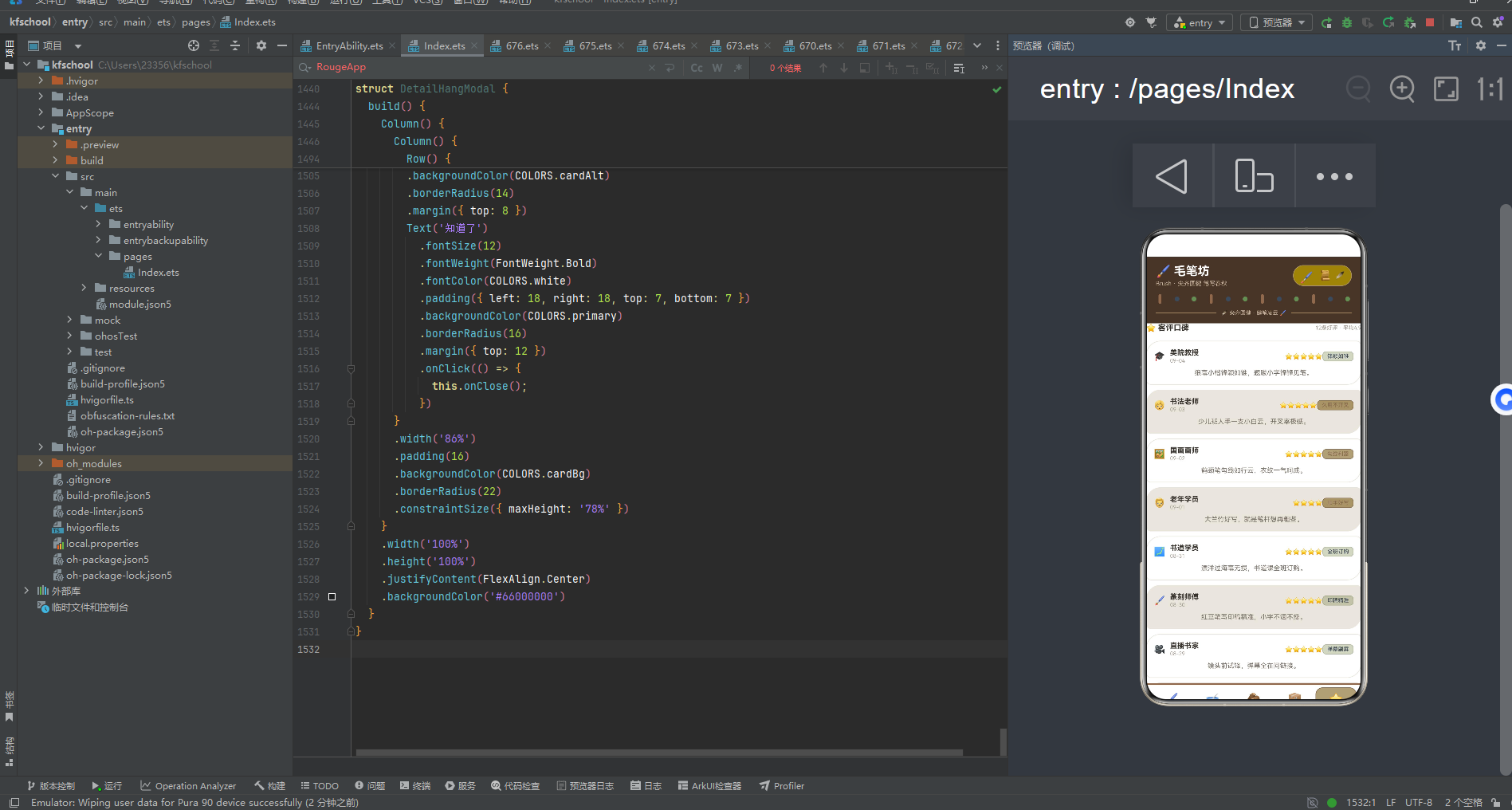Click the LF line separator status
Image resolution: width=1512 pixels, height=810 pixels.
(x=1391, y=802)
